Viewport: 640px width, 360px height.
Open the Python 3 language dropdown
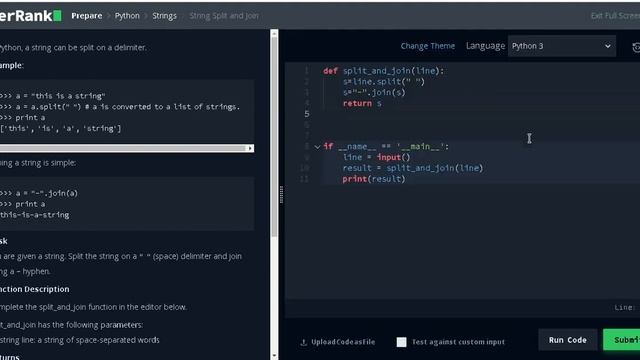(562, 46)
